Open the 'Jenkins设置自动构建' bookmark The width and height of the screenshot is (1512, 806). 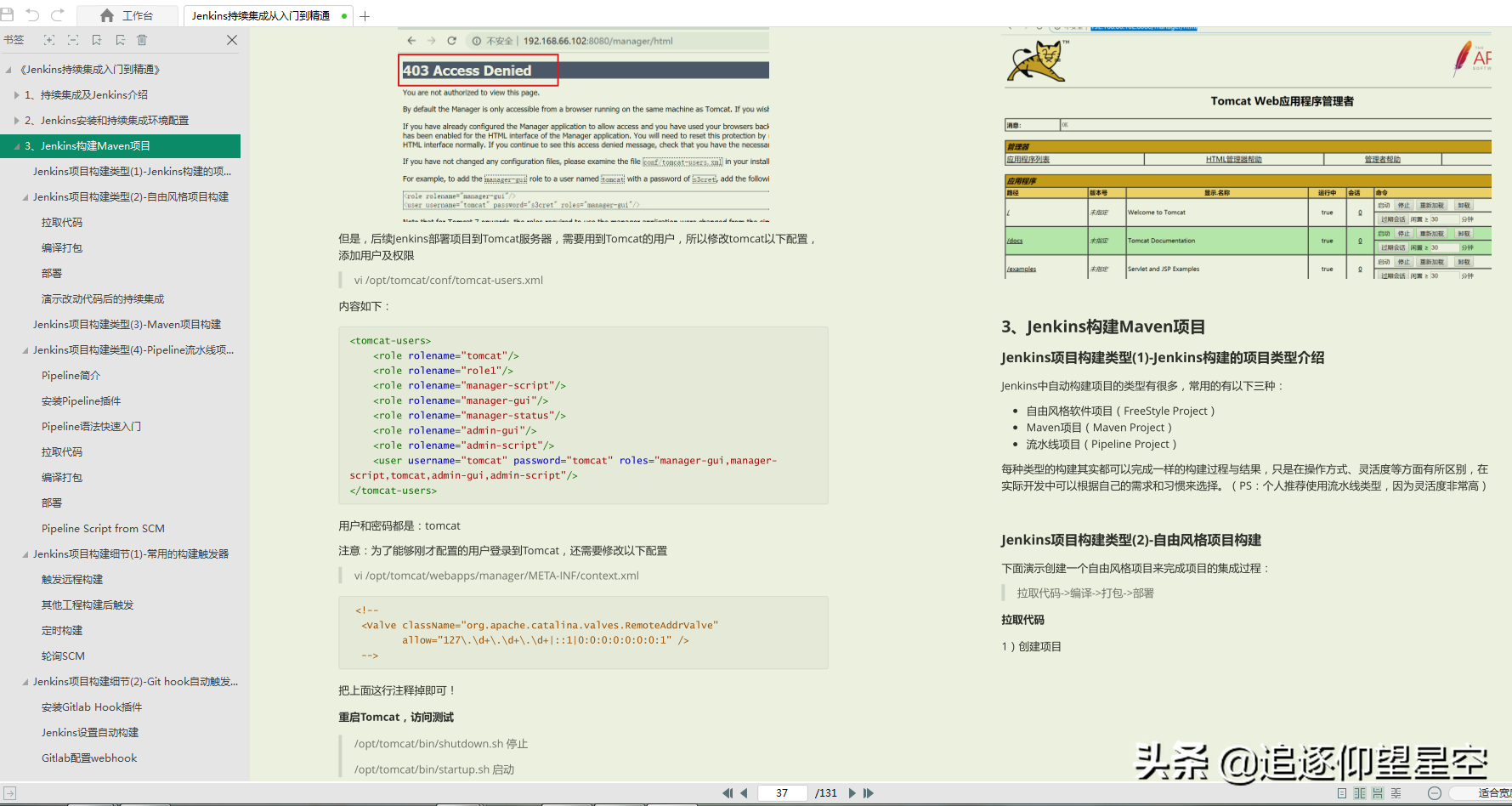tap(90, 733)
